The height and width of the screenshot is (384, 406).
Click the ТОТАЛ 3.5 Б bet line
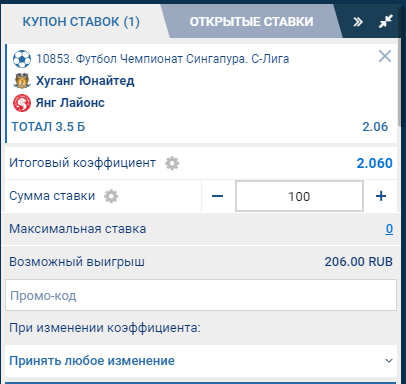pyautogui.click(x=200, y=127)
